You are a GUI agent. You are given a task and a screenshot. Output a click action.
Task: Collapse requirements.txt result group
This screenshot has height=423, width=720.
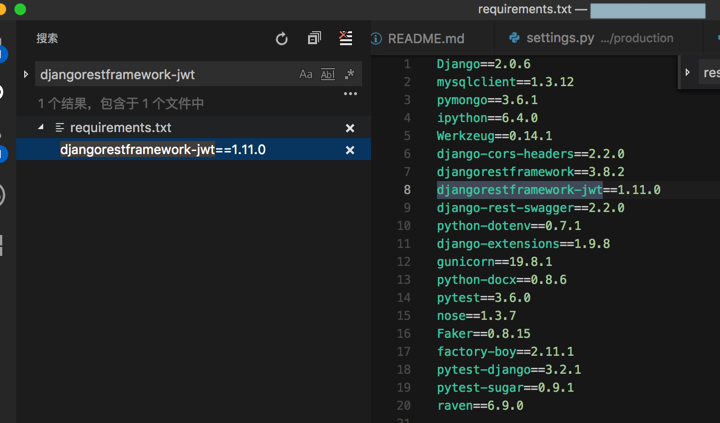pyautogui.click(x=41, y=128)
